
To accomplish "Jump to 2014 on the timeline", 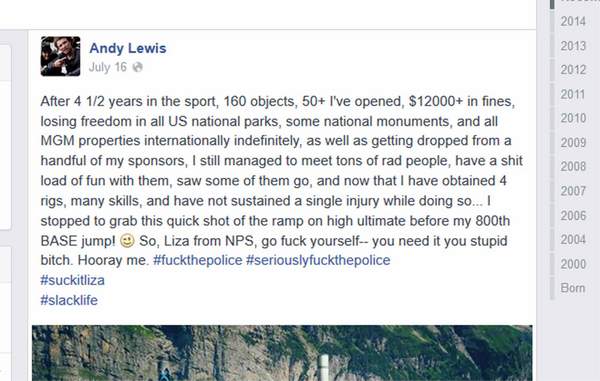I will [x=573, y=21].
